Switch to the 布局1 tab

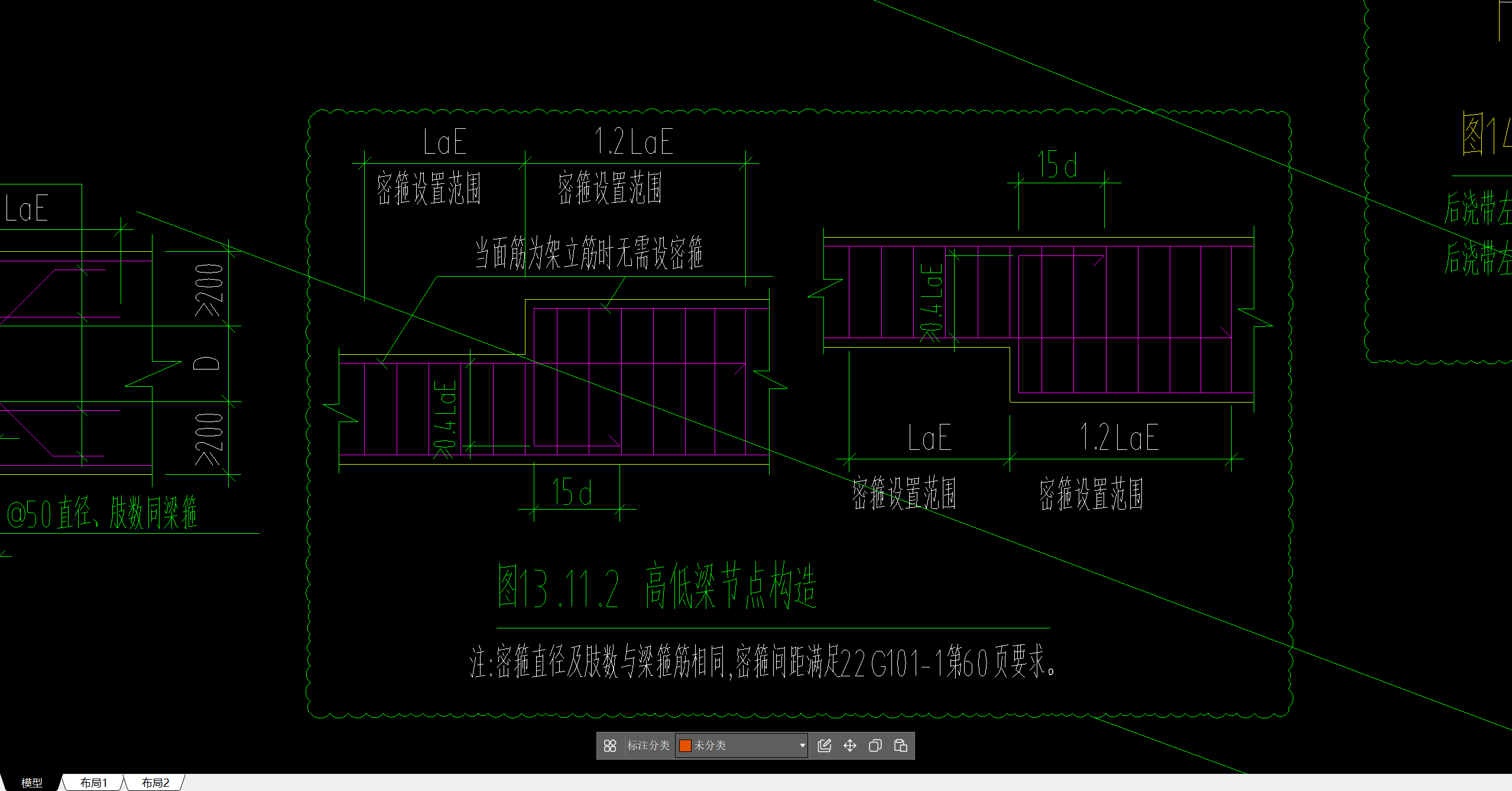(x=94, y=783)
